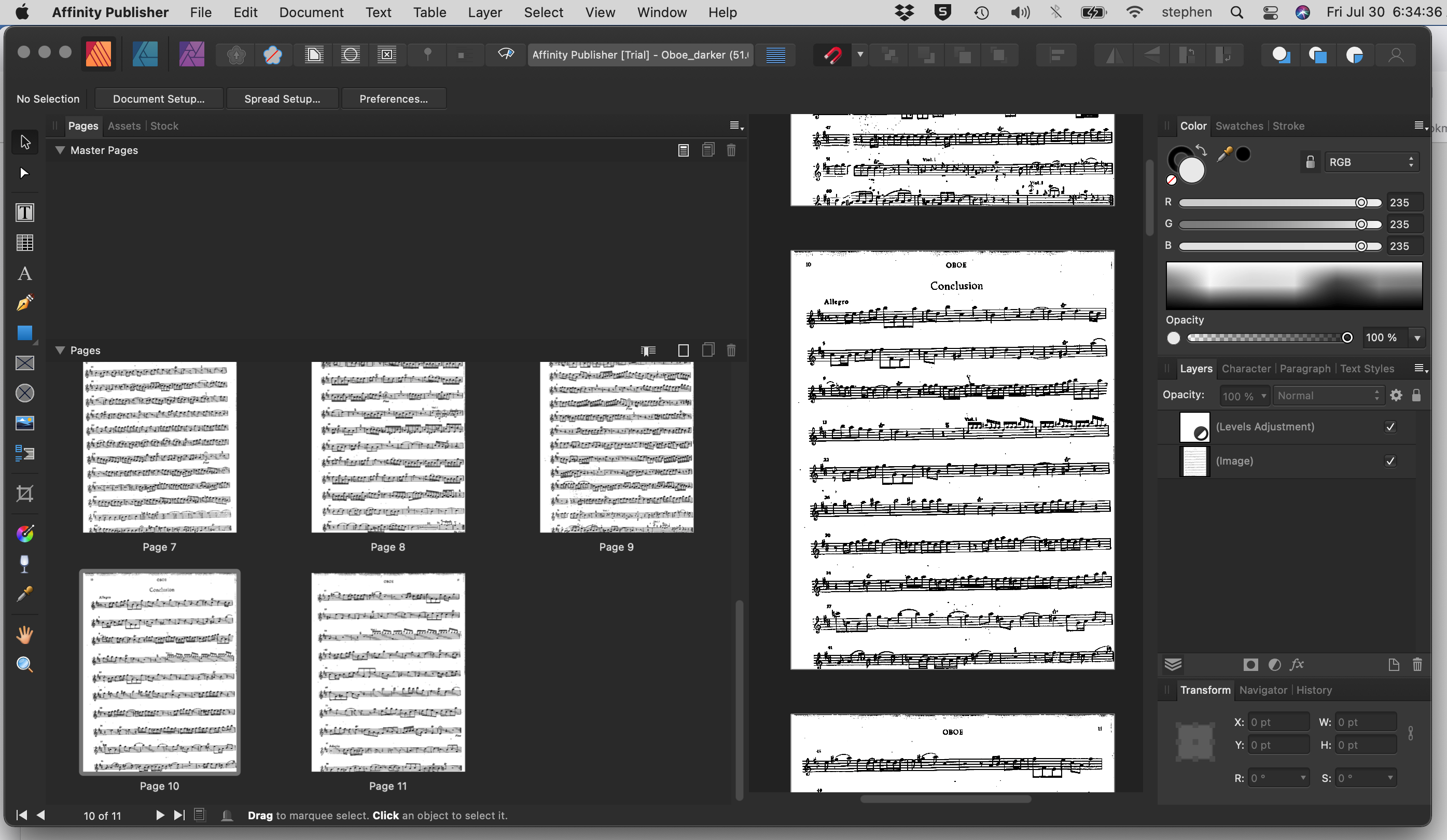The height and width of the screenshot is (840, 1447).
Task: Select the Table tool
Action: (x=25, y=243)
